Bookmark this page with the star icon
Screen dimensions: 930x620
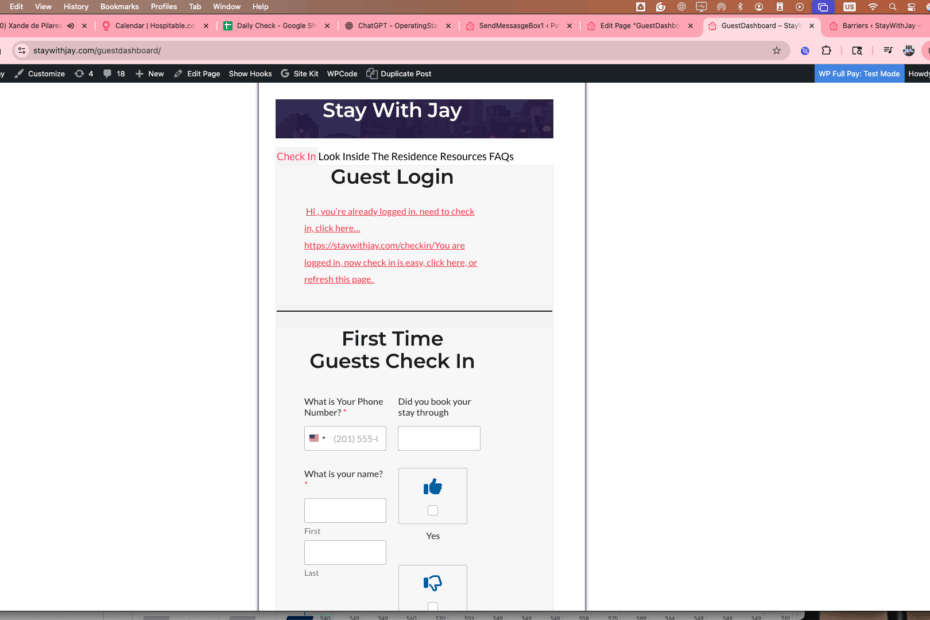click(x=776, y=50)
